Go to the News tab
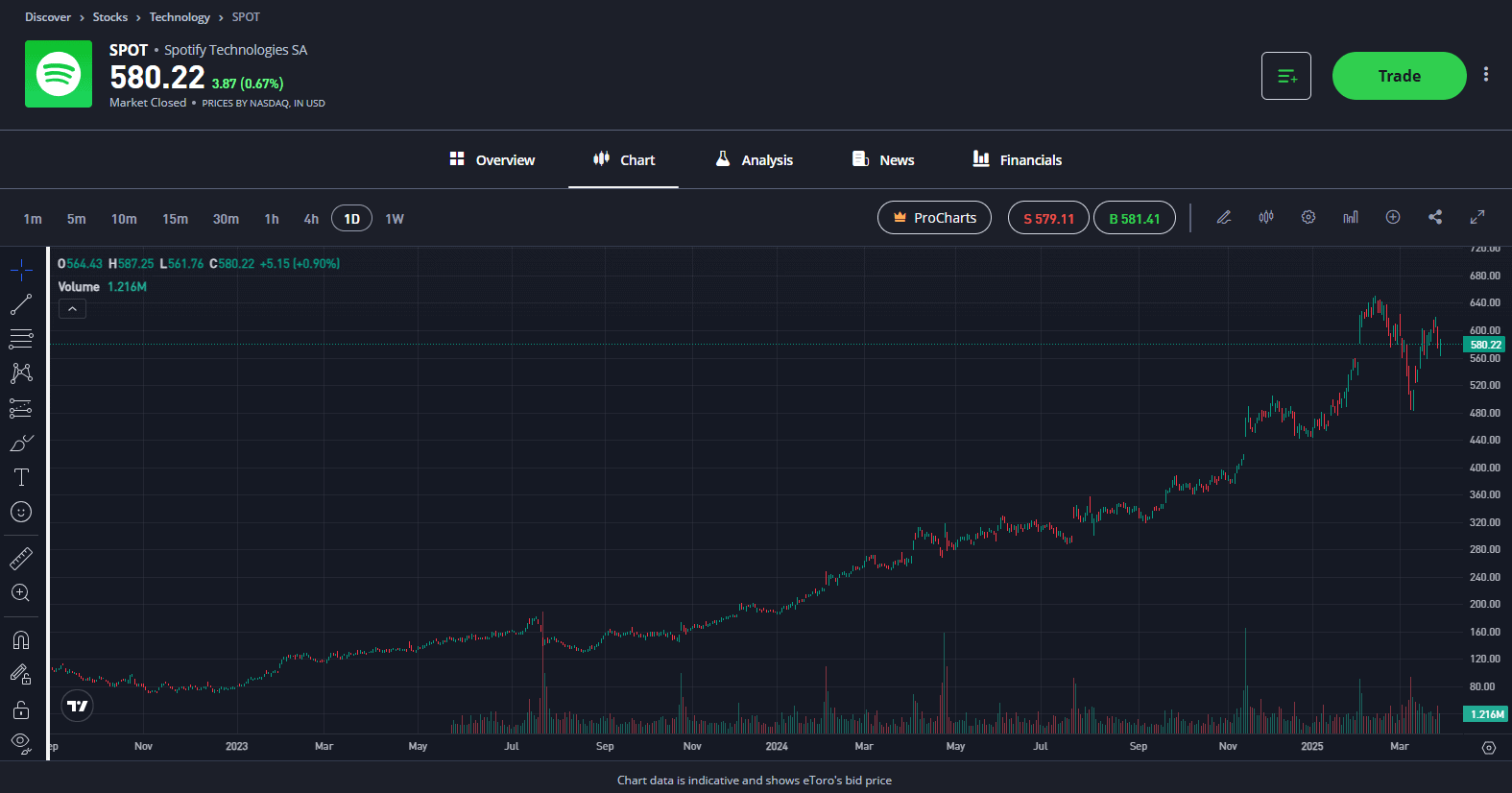The width and height of the screenshot is (1512, 793). pyautogui.click(x=883, y=159)
